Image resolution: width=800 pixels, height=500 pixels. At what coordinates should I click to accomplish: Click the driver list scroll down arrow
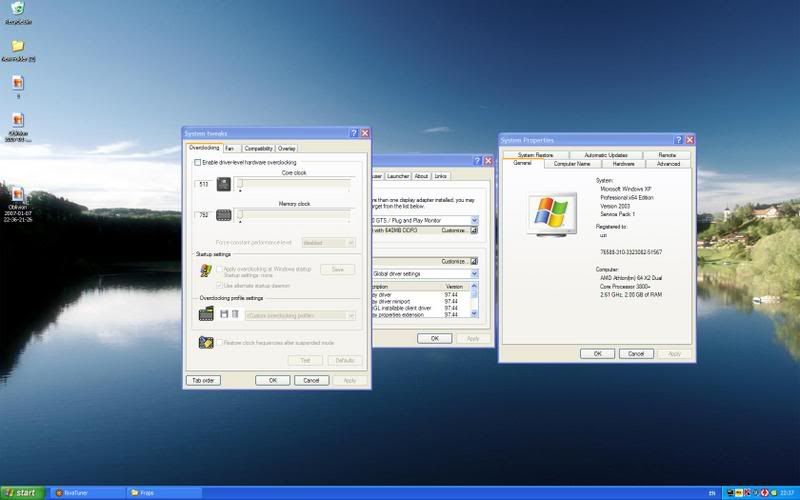pyautogui.click(x=474, y=314)
